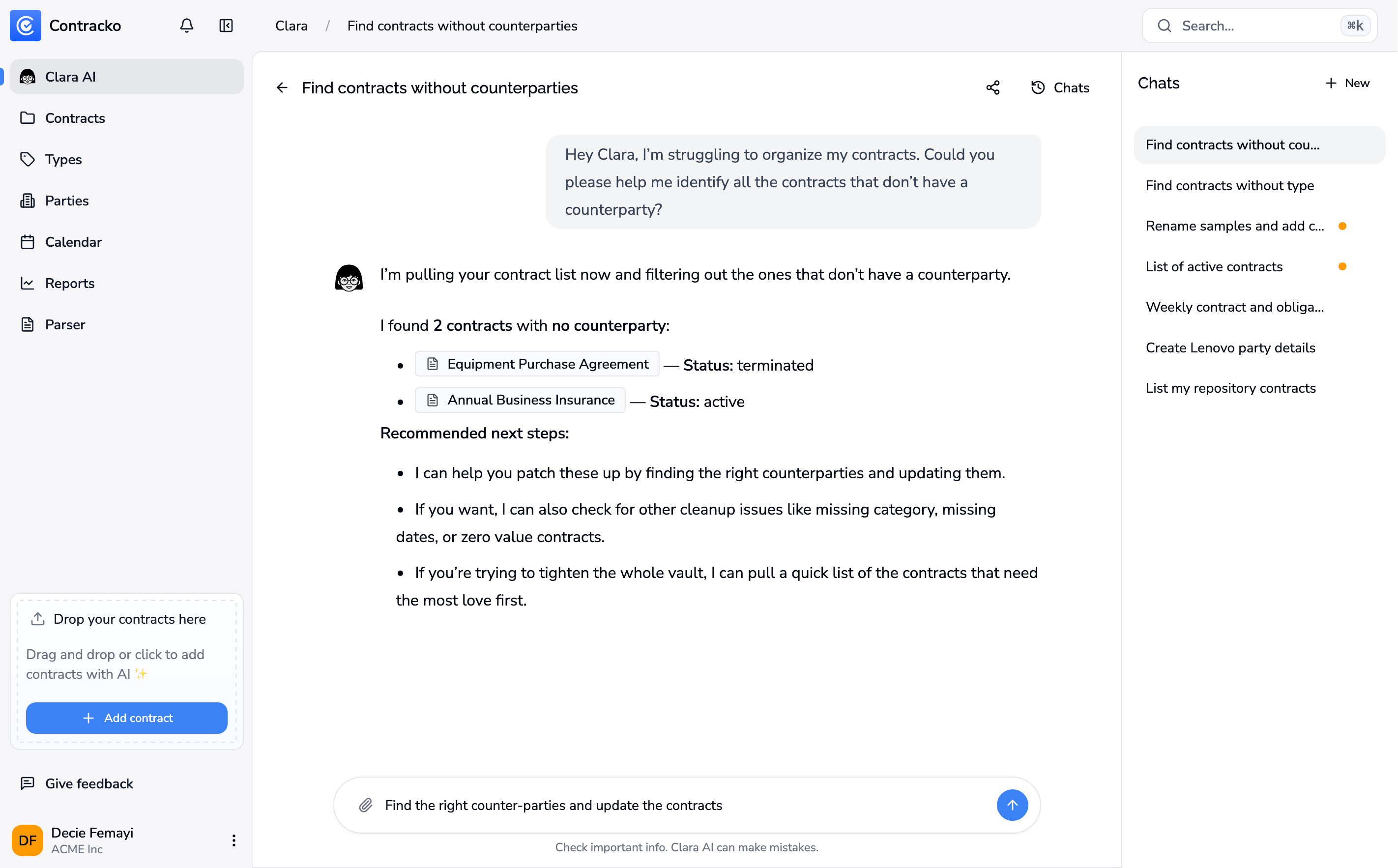Collapse the left sidebar panel

[225, 26]
